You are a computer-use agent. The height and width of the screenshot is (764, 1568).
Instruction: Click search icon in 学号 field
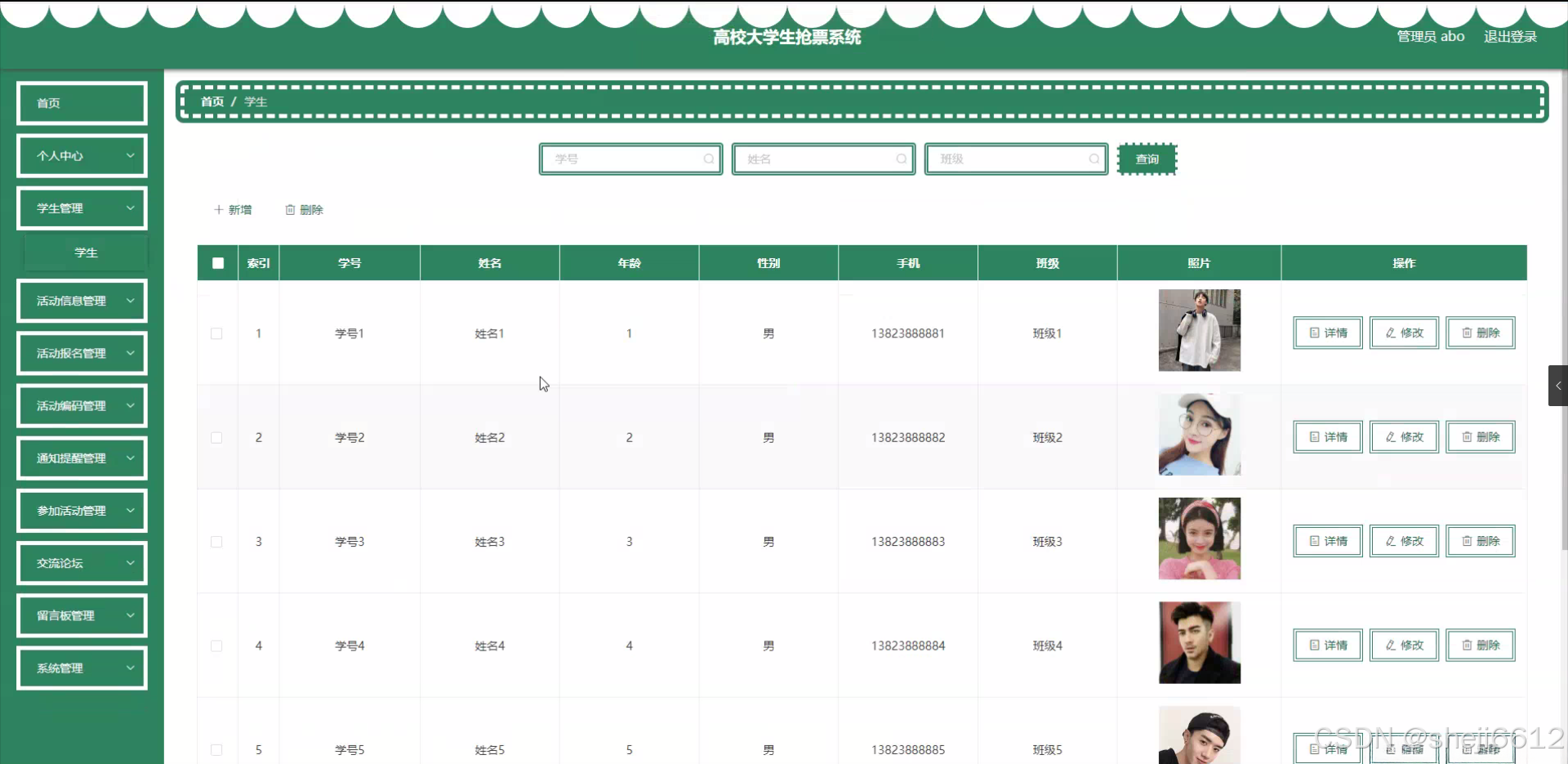[709, 159]
